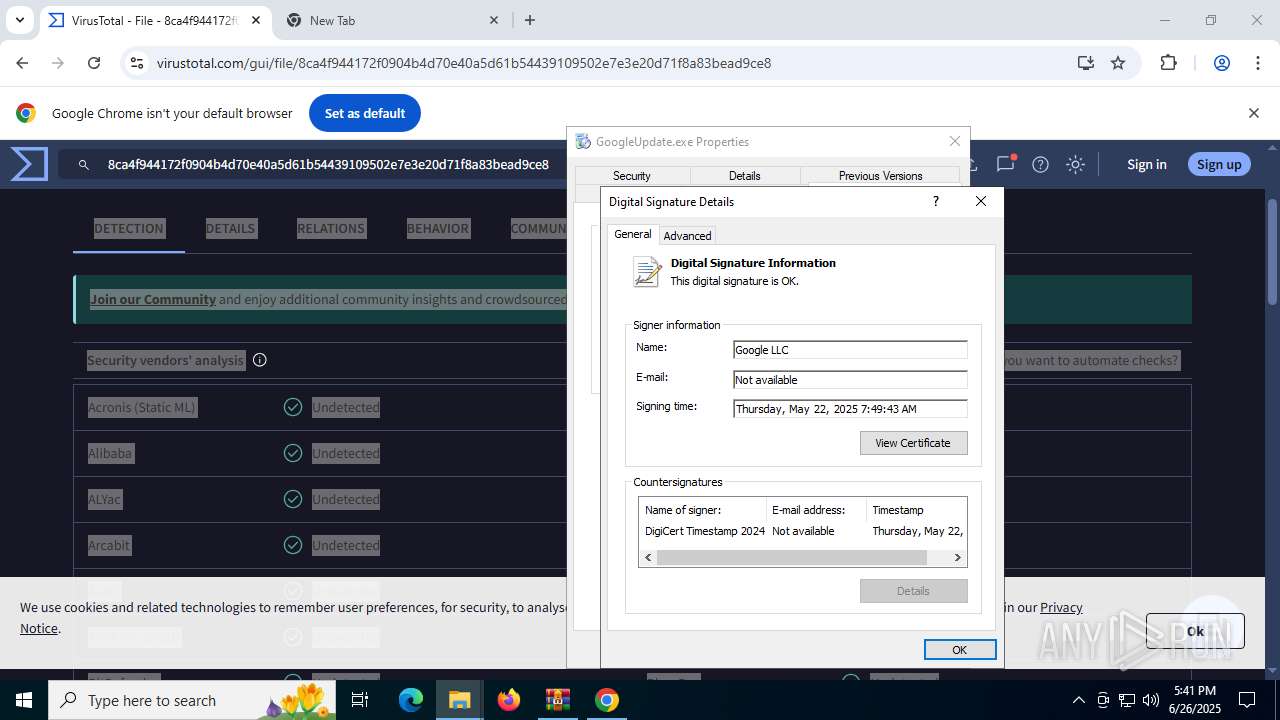Open the DETAILS tab on VirusTotal
The image size is (1280, 720).
230,228
